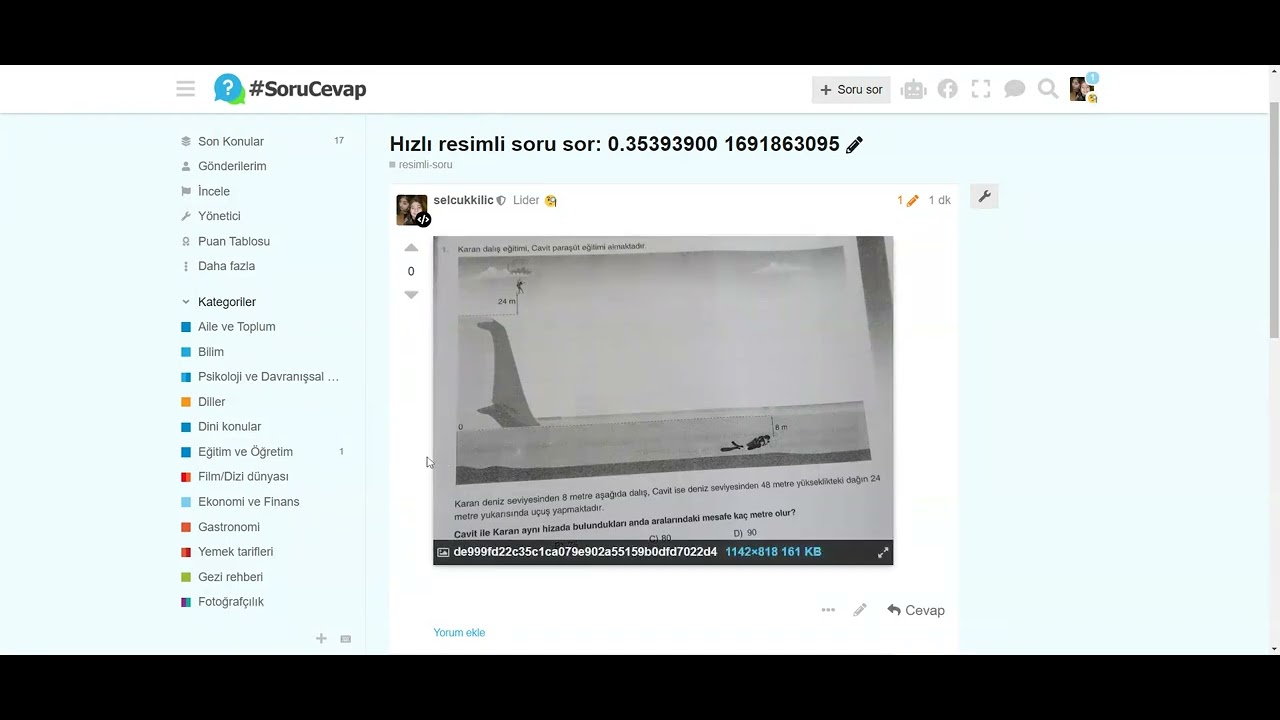Screen dimensions: 1280x720
Task: Downvote the post with down arrow
Action: pyautogui.click(x=411, y=295)
